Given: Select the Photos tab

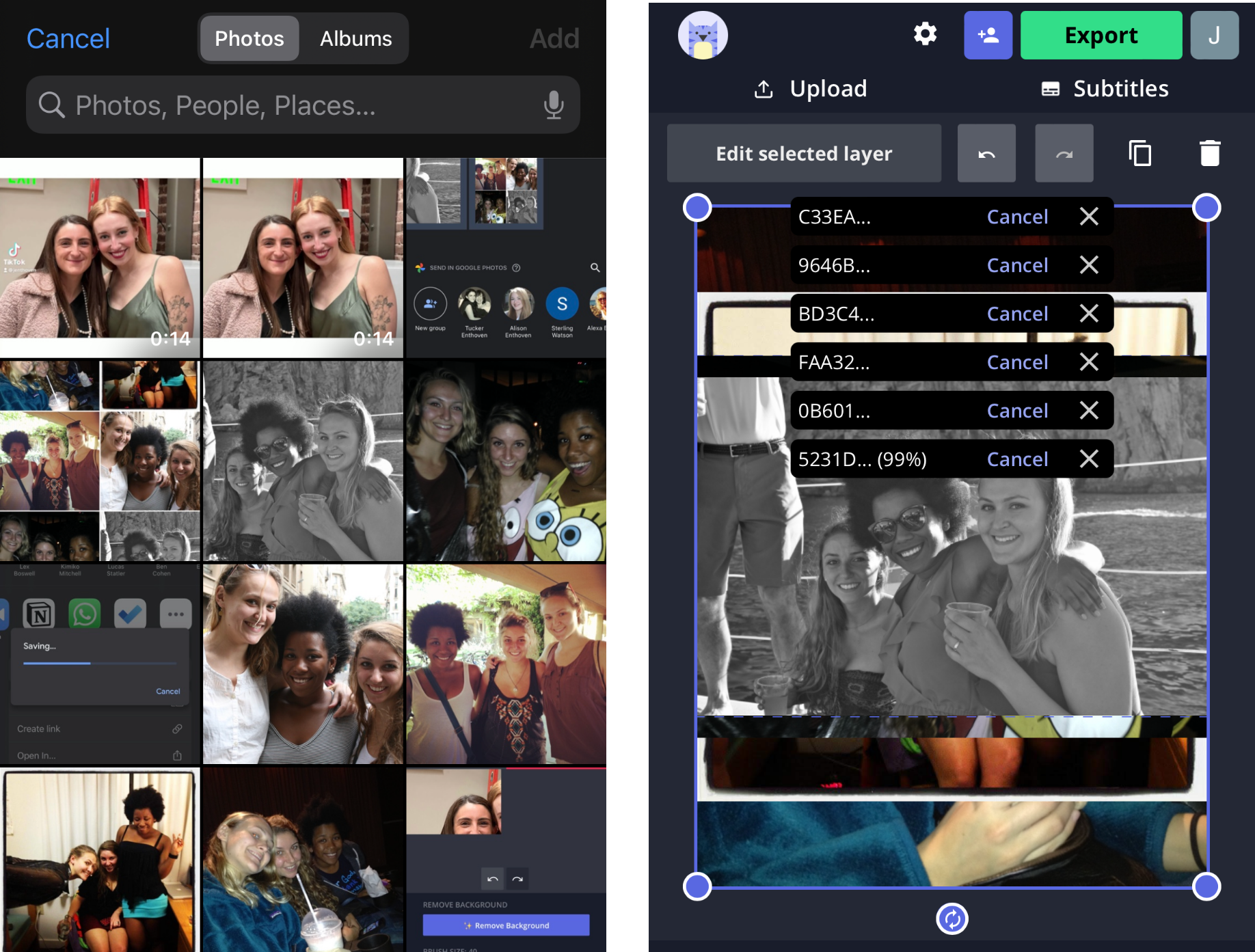Looking at the screenshot, I should coord(249,39).
